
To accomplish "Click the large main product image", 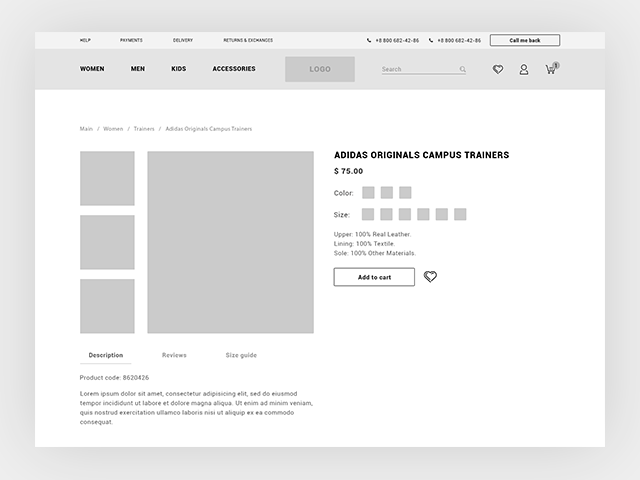I will coord(231,242).
